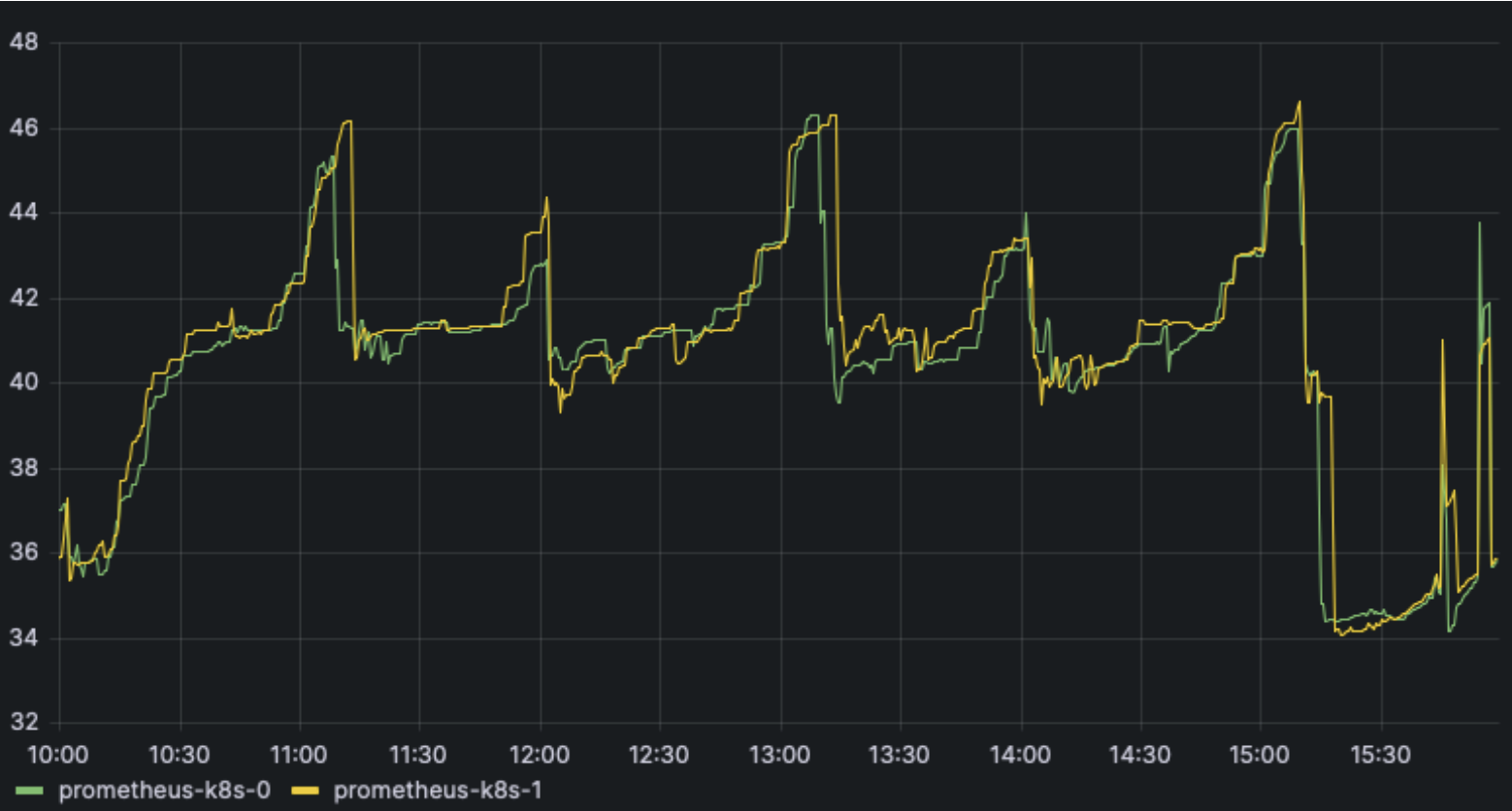Click the 36 value on the Y axis

tap(23, 553)
